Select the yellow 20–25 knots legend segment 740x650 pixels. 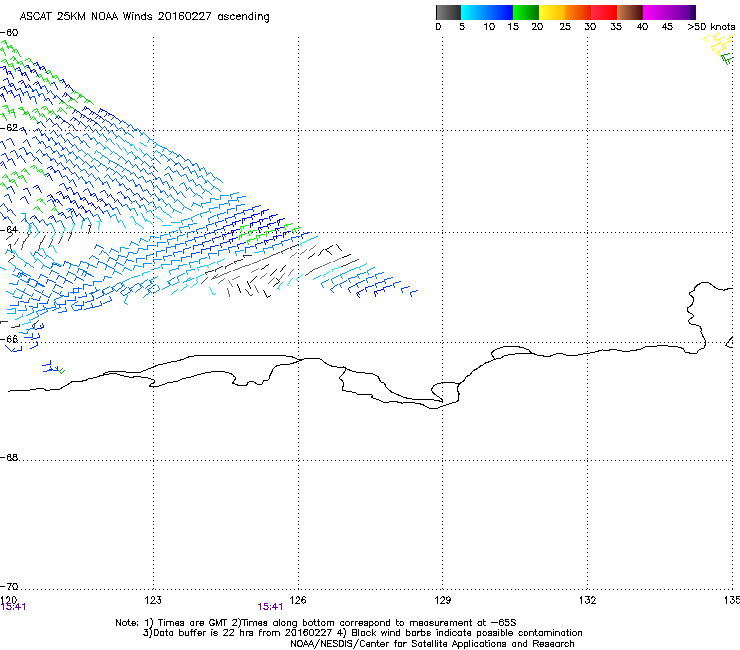coord(552,12)
